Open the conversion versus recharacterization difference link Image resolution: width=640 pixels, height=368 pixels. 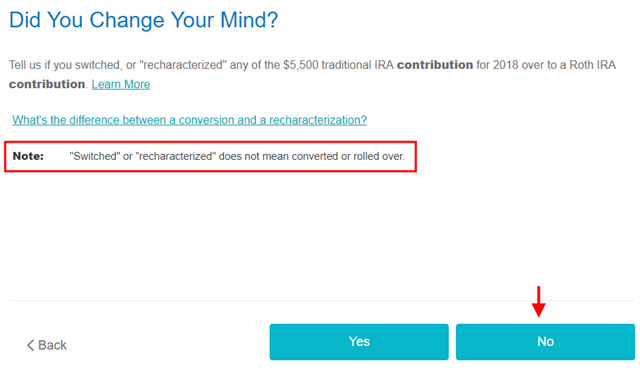coord(189,120)
